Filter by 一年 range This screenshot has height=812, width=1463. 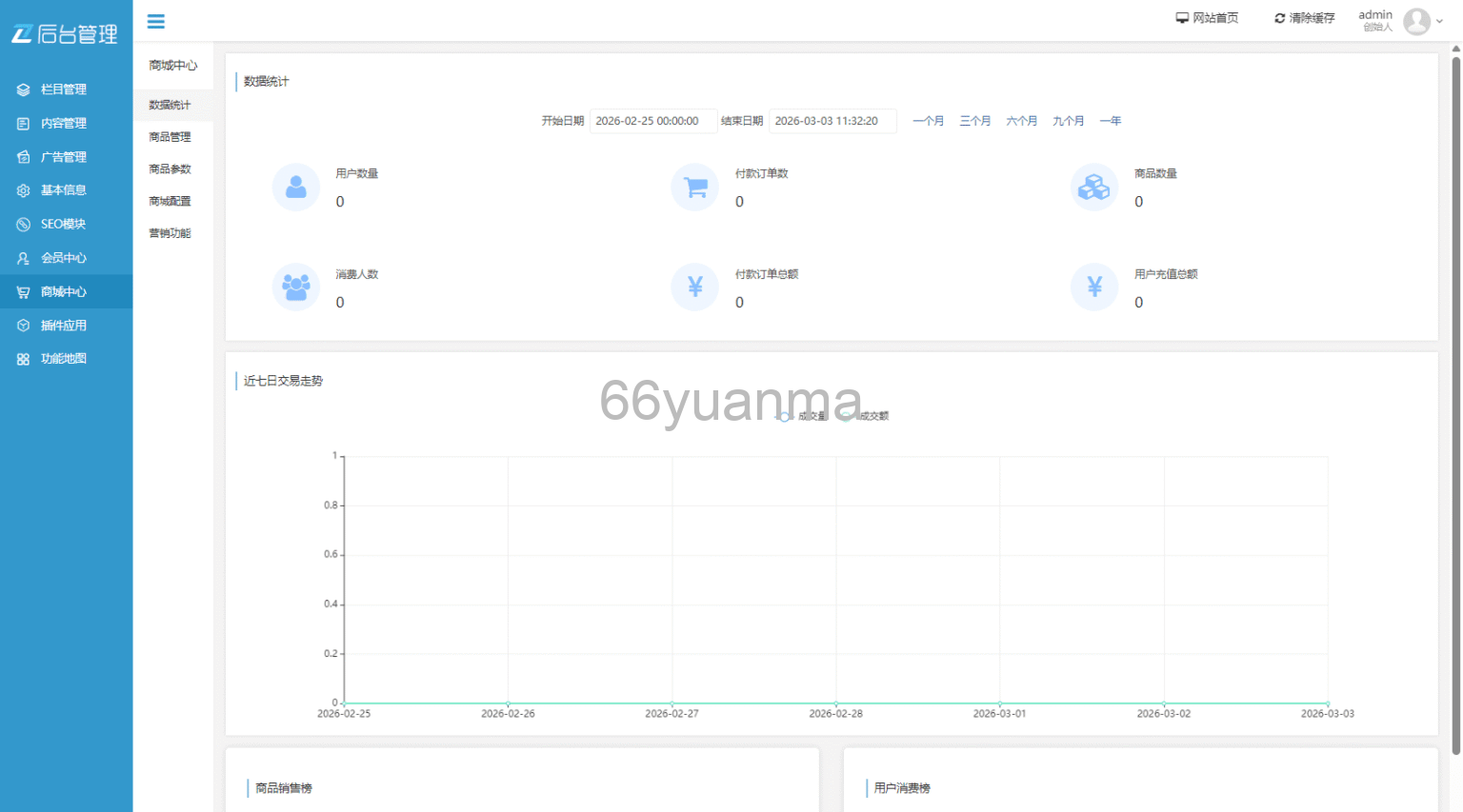click(x=1110, y=121)
